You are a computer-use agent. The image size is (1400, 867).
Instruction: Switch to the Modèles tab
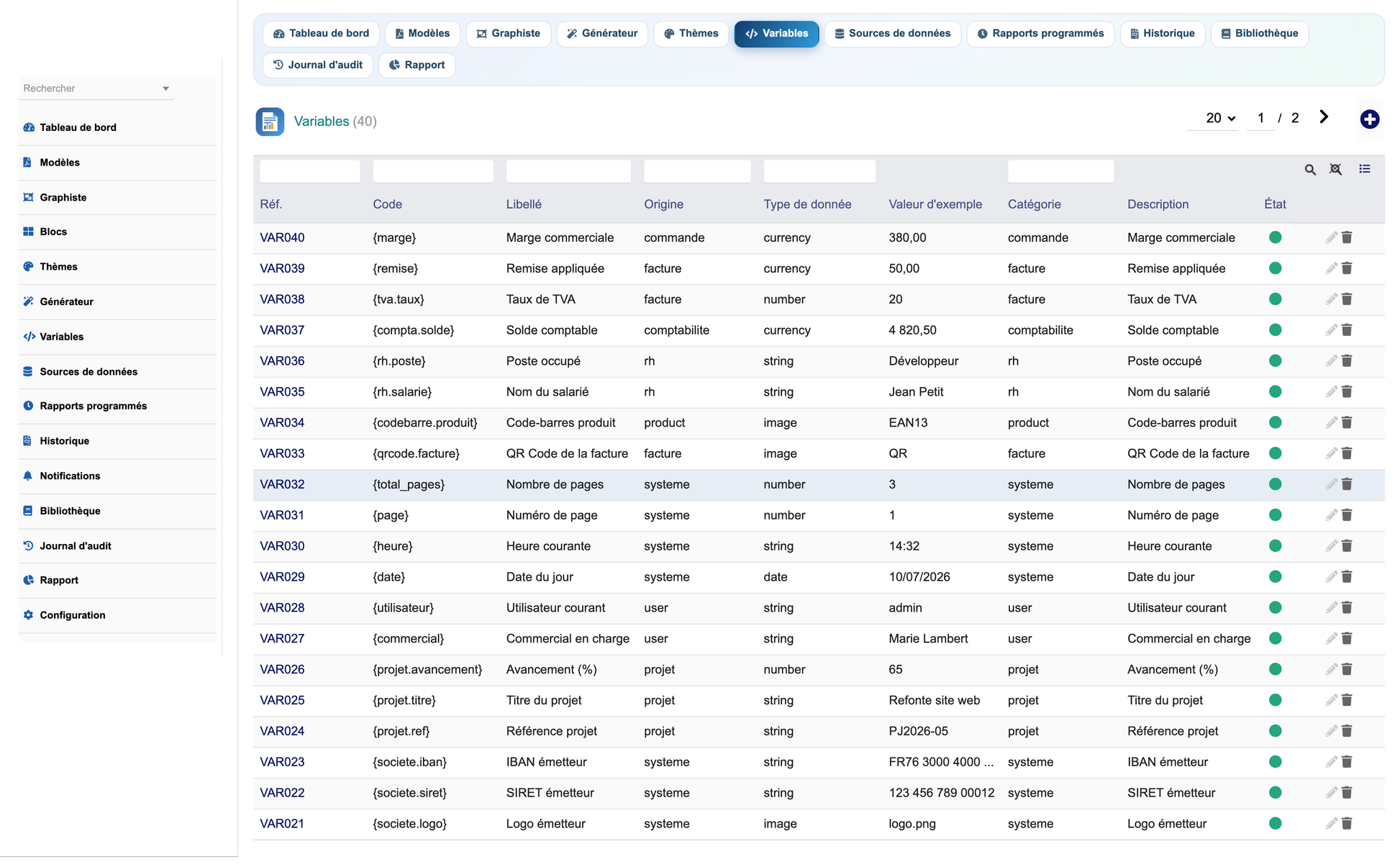[x=422, y=34]
